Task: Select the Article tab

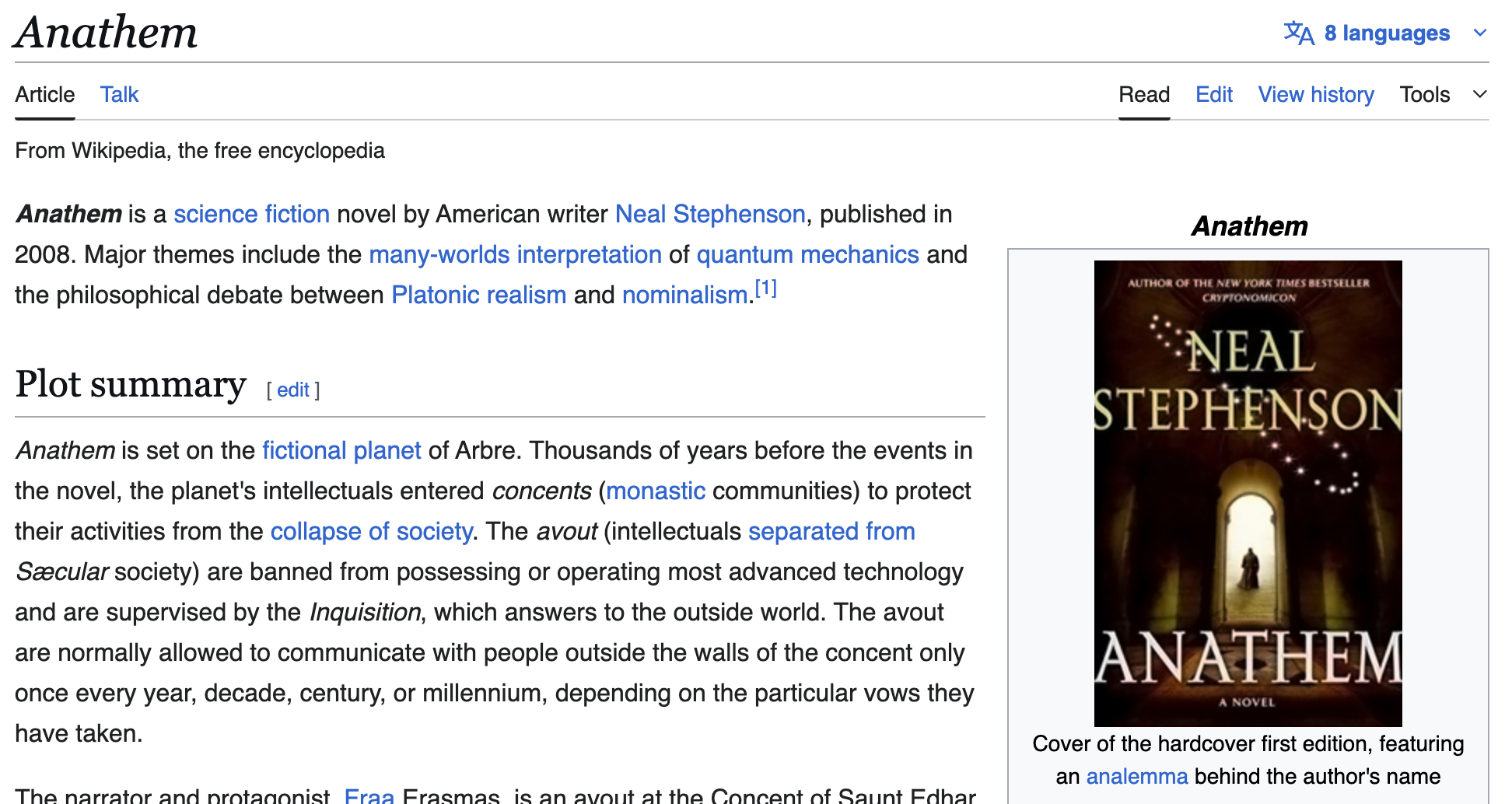Action: point(45,94)
